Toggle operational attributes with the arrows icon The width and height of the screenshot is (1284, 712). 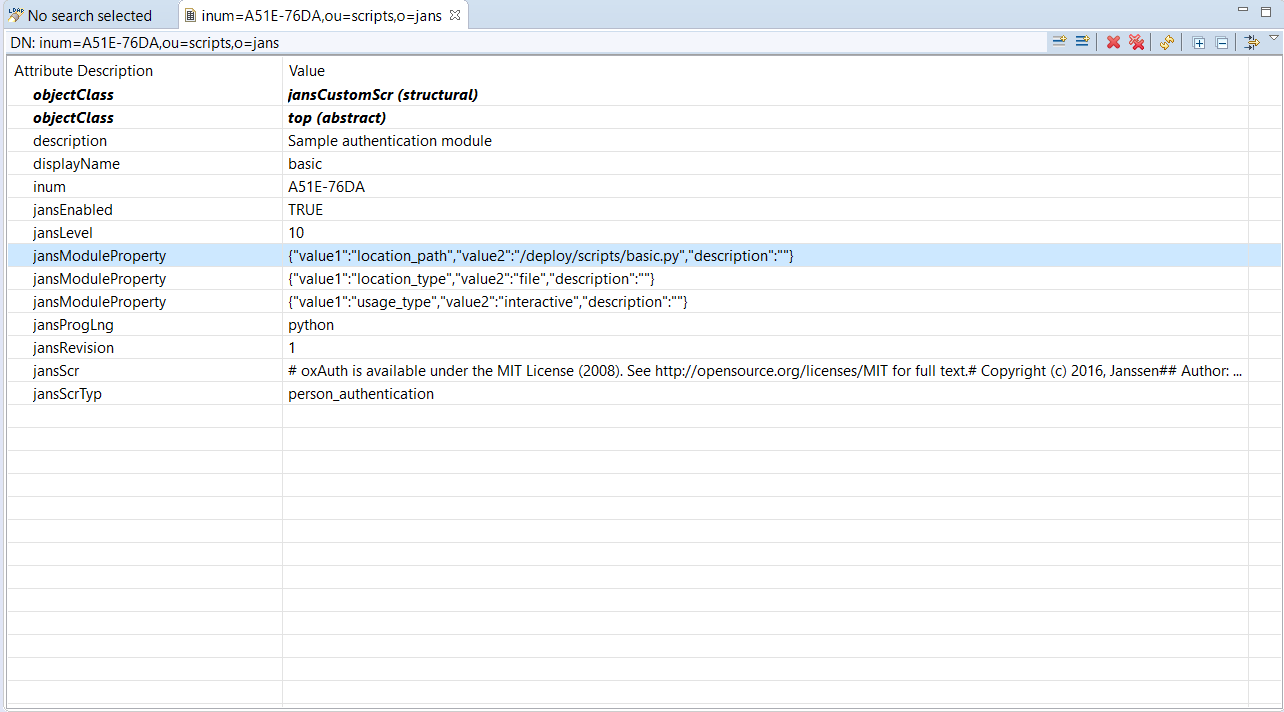[x=1251, y=42]
